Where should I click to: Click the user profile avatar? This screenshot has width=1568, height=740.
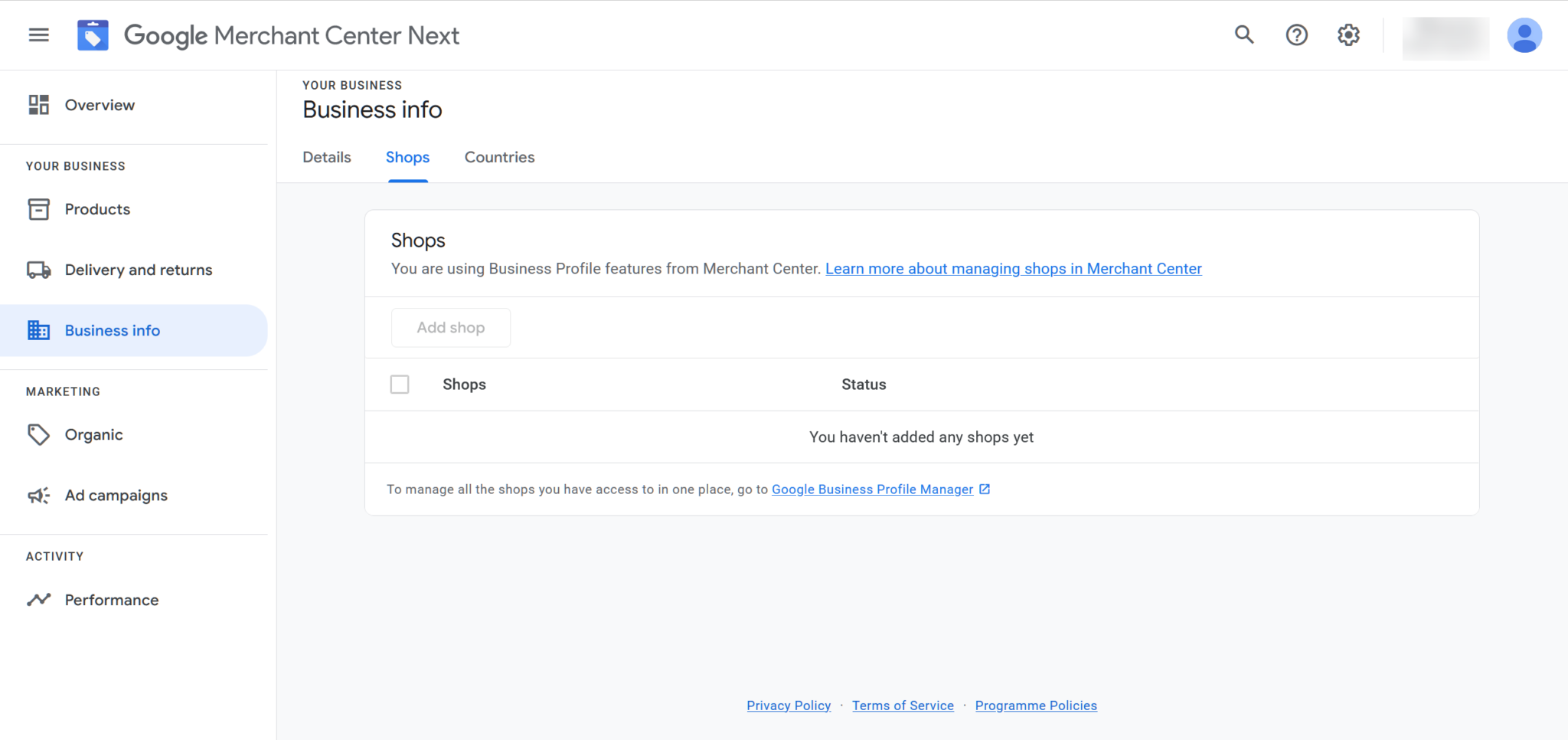tap(1524, 34)
